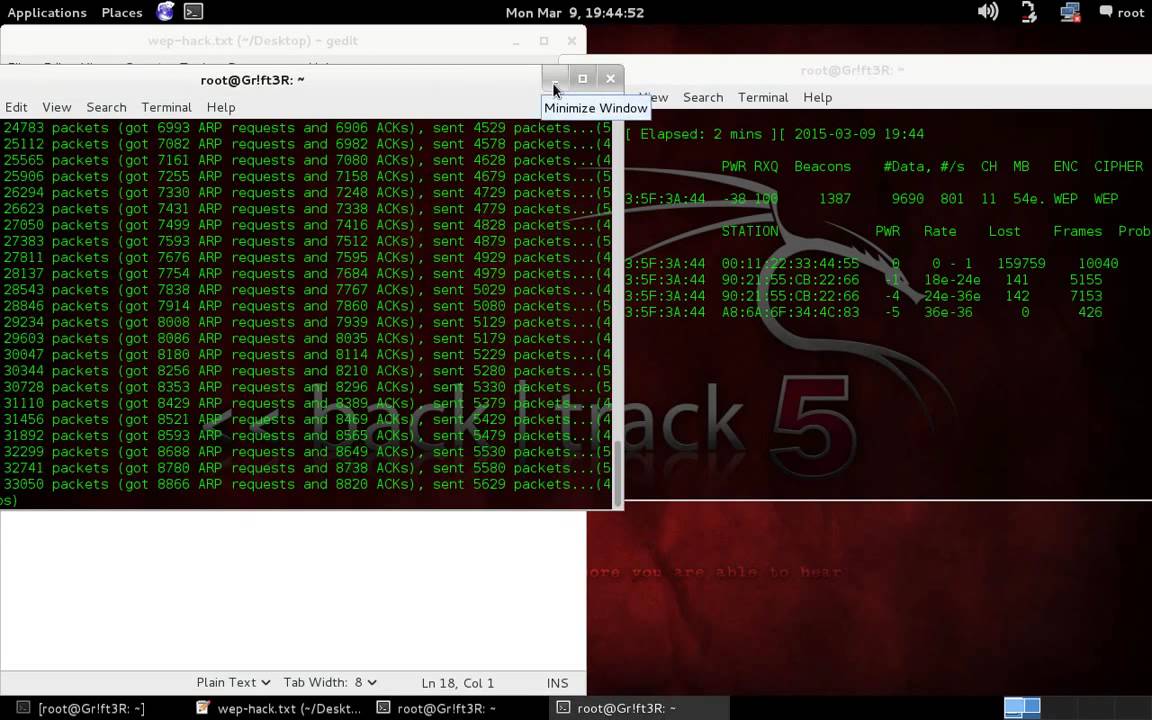Click the workspace switcher in bottom panel
The image size is (1152, 720).
(x=1022, y=708)
